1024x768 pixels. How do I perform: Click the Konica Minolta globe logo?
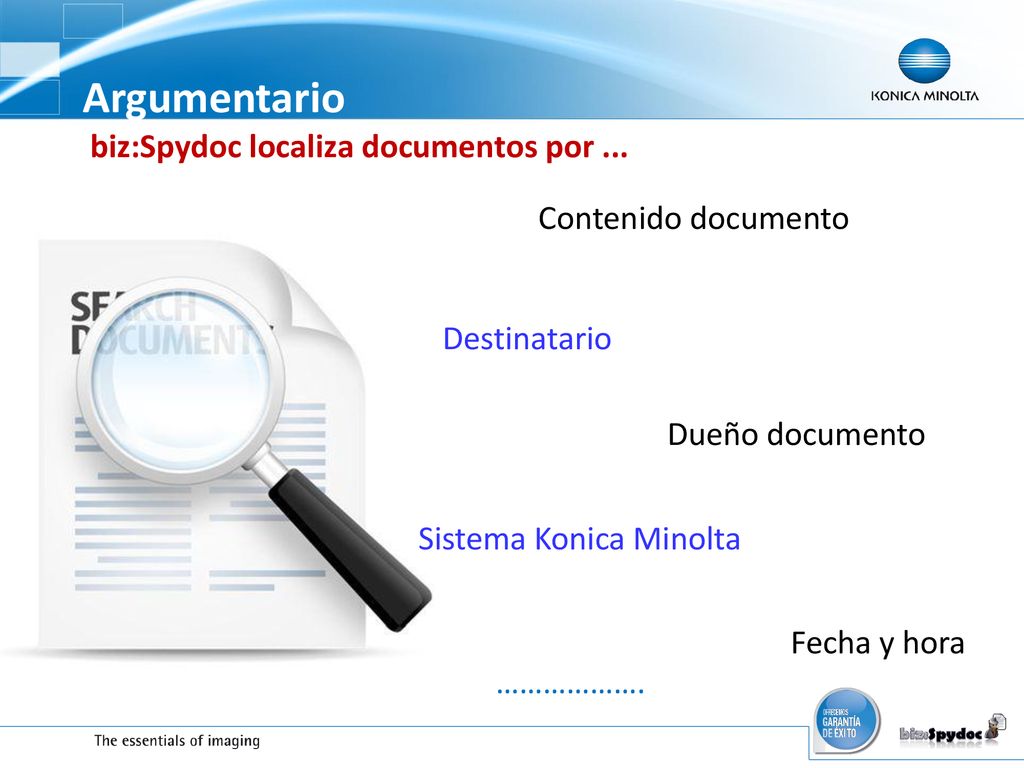[924, 61]
